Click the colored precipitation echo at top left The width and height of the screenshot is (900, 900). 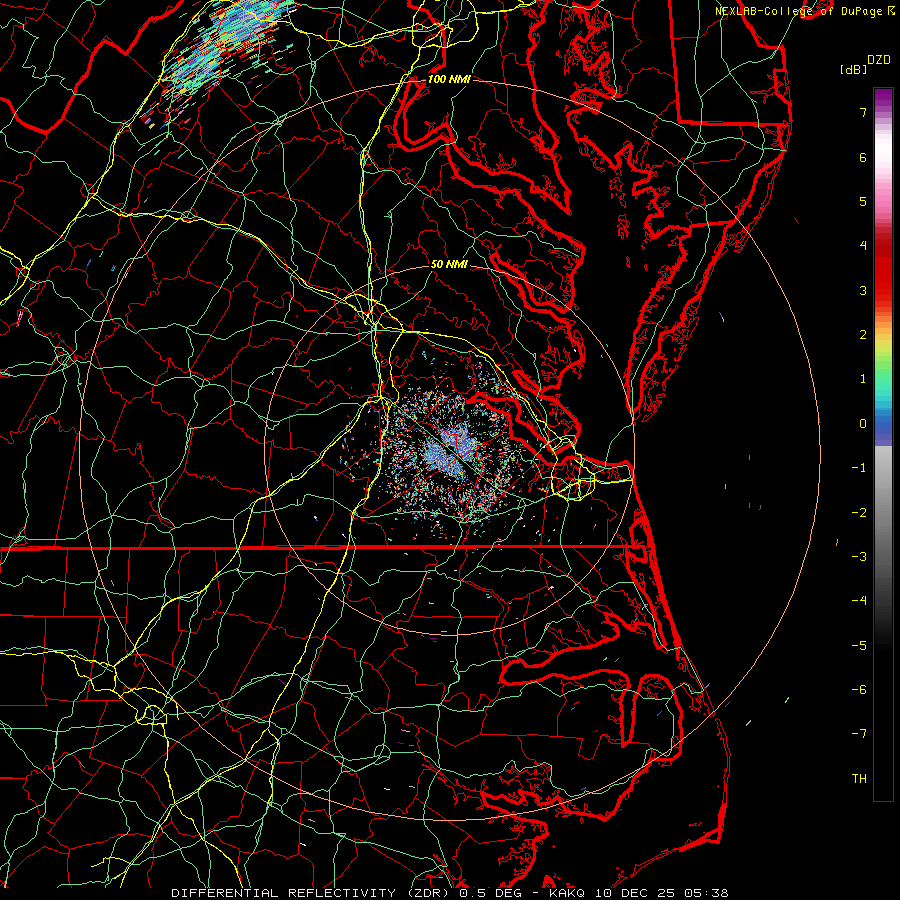227,49
